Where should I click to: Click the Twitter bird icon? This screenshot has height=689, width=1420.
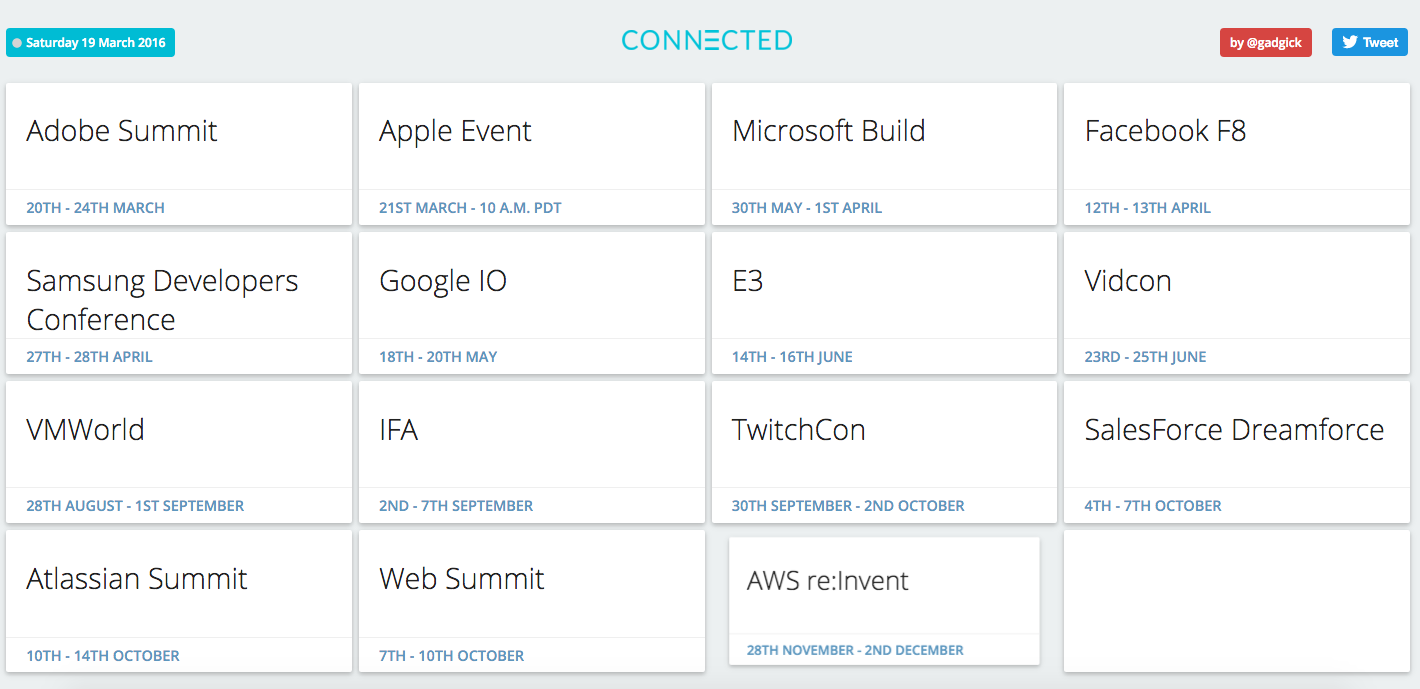tap(1350, 42)
